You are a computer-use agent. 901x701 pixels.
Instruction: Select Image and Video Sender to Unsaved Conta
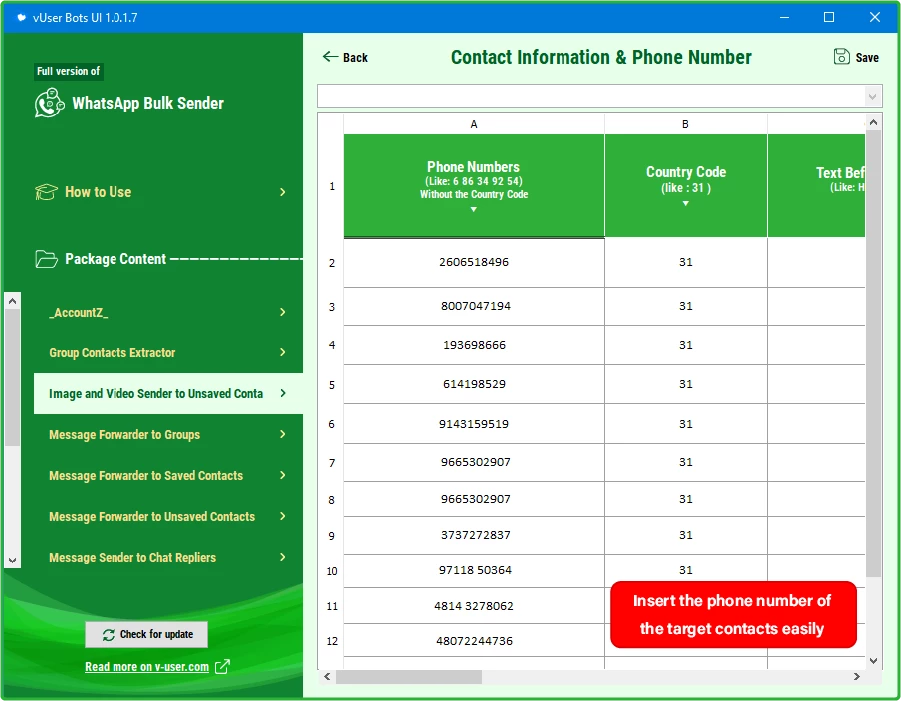tap(168, 393)
